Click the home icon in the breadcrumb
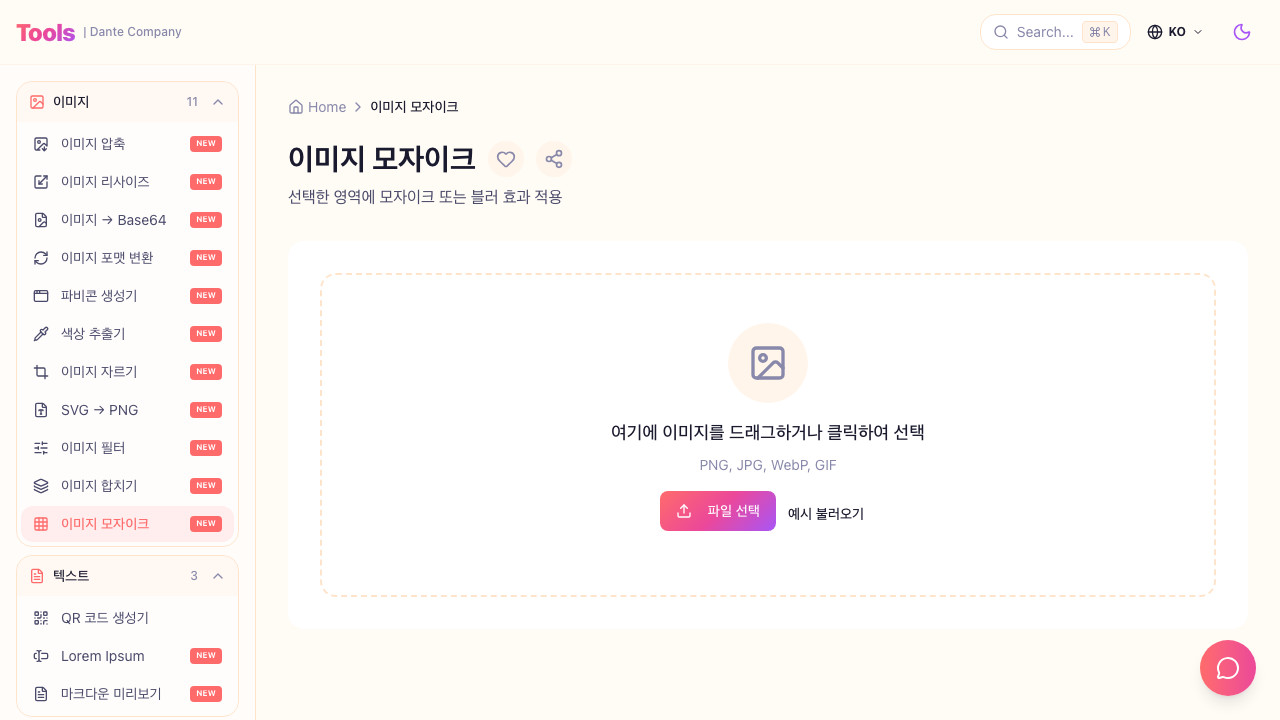 pos(296,107)
